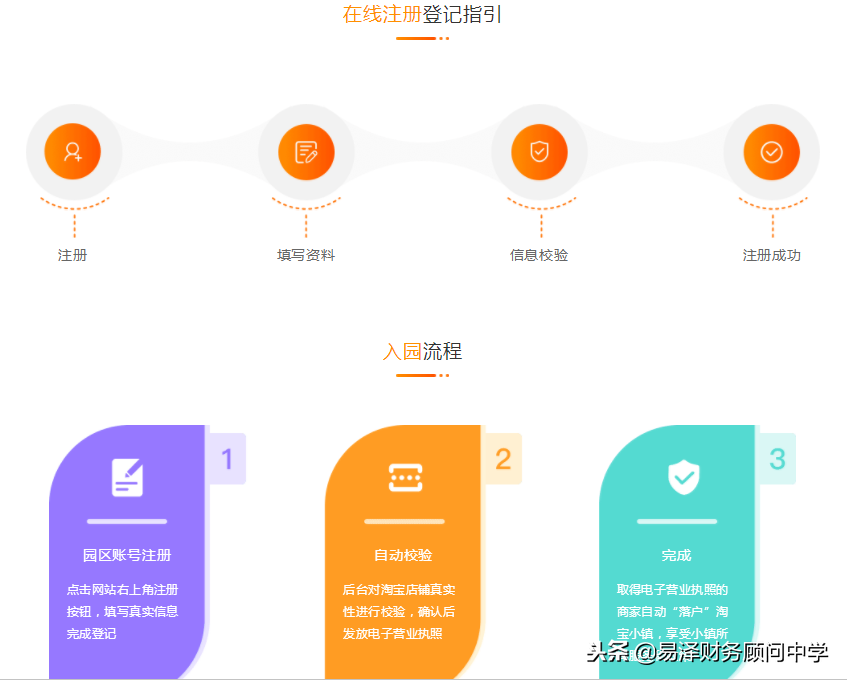847x682 pixels.
Task: Click the 信息校验 shield icon
Action: pos(539,152)
